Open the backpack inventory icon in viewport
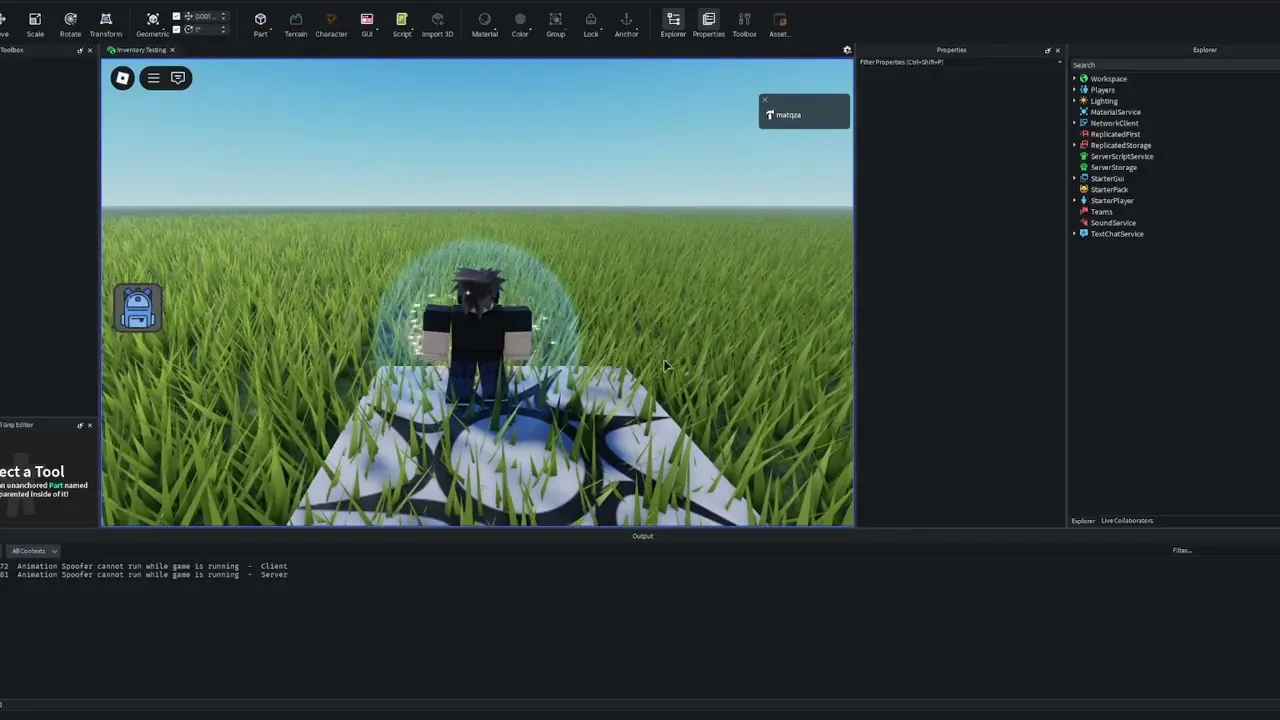The image size is (1280, 720). coord(138,307)
